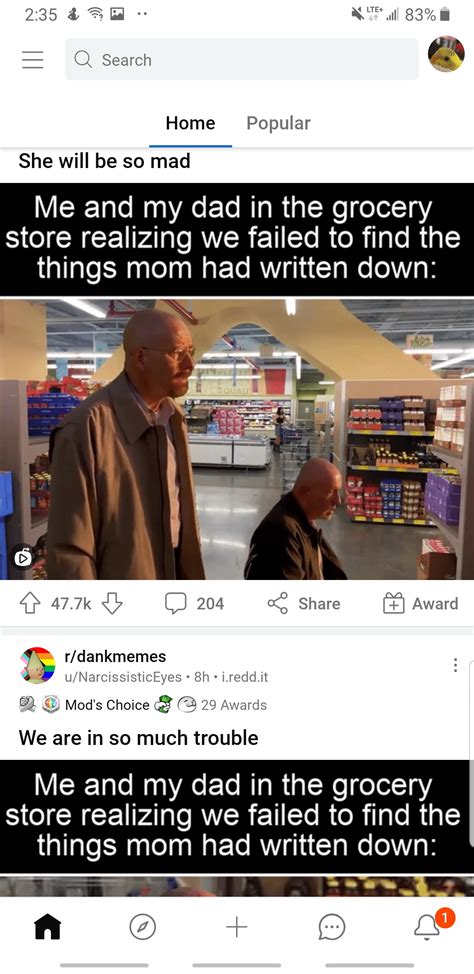Focus the Search field
Viewport: 474px width, 974px height.
click(x=242, y=60)
